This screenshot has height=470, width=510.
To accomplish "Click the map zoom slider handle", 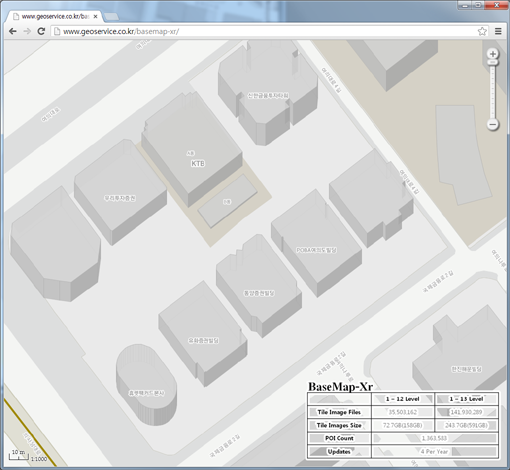I will pyautogui.click(x=493, y=62).
